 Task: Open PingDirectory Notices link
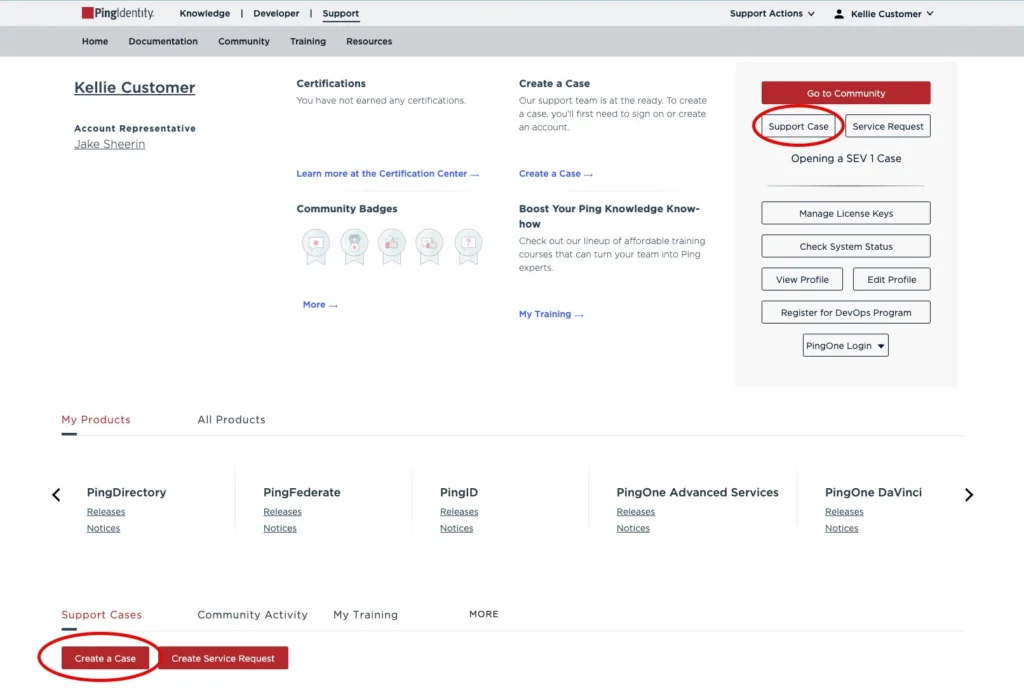point(103,528)
